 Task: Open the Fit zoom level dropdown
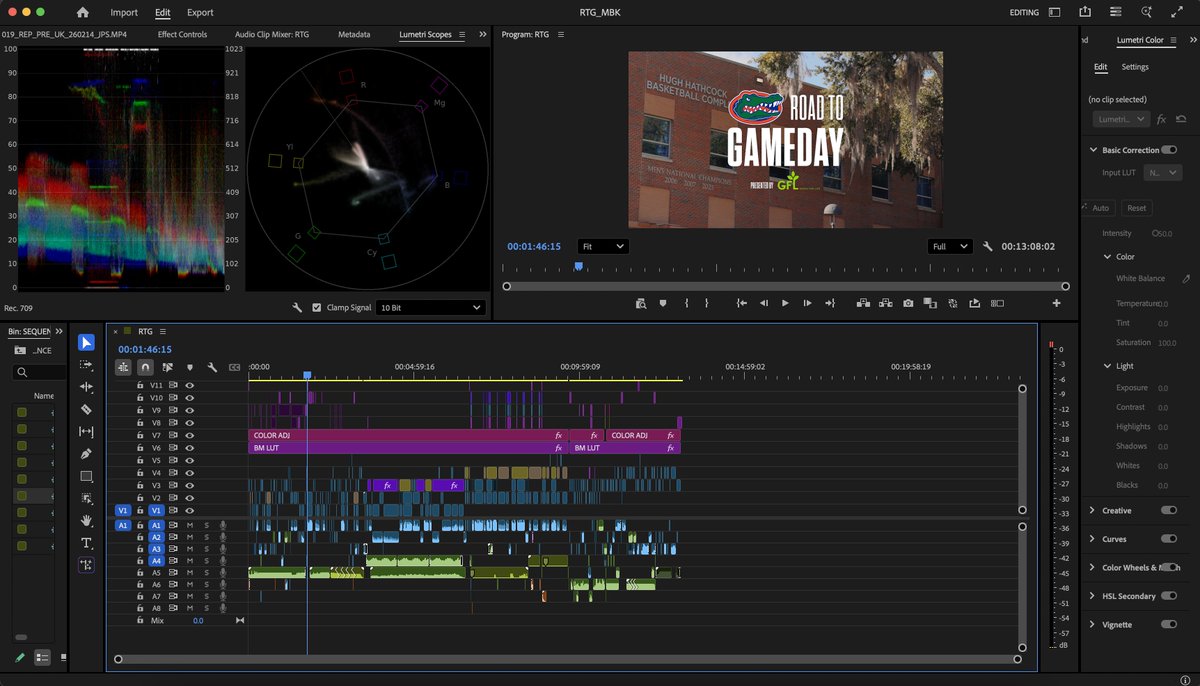[x=605, y=246]
